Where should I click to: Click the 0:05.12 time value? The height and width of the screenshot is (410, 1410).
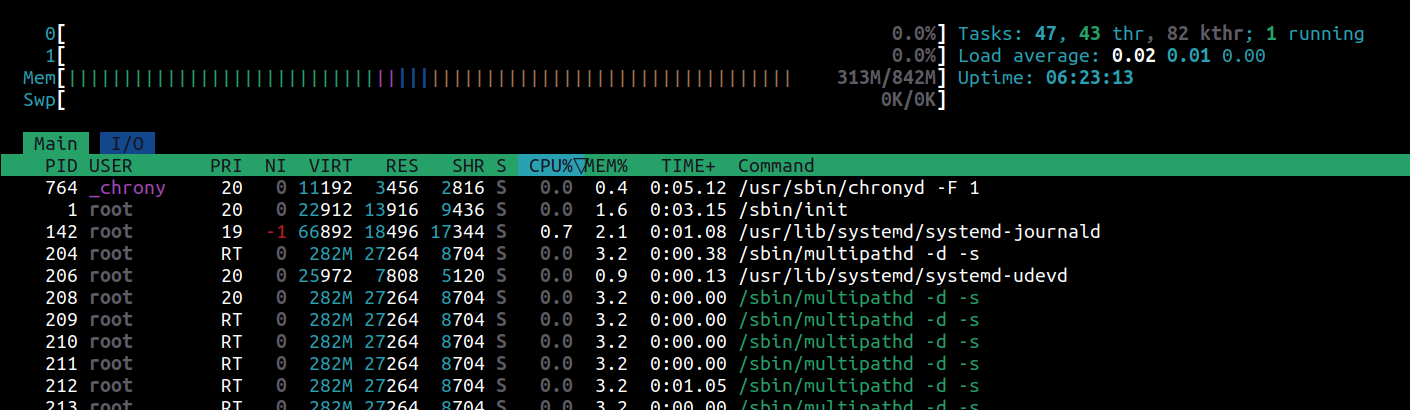(x=688, y=188)
